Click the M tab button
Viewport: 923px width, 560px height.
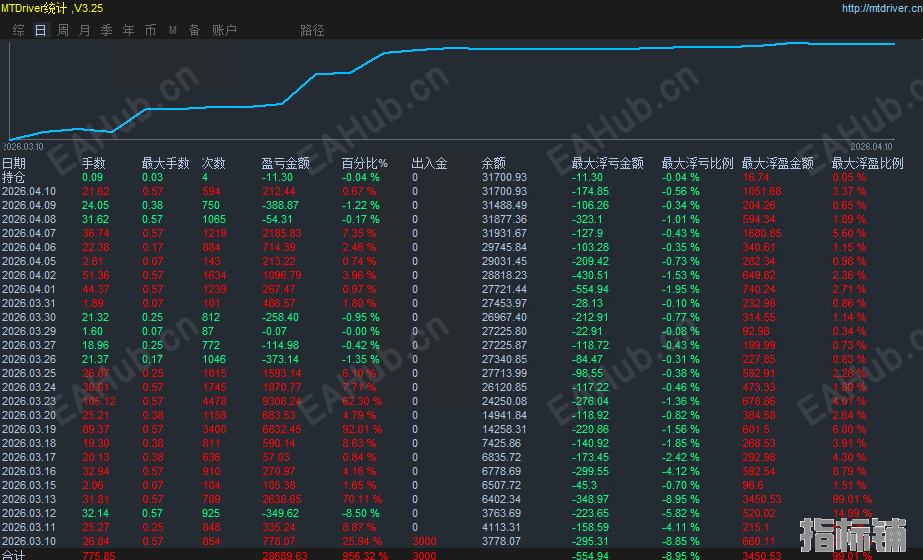172,30
